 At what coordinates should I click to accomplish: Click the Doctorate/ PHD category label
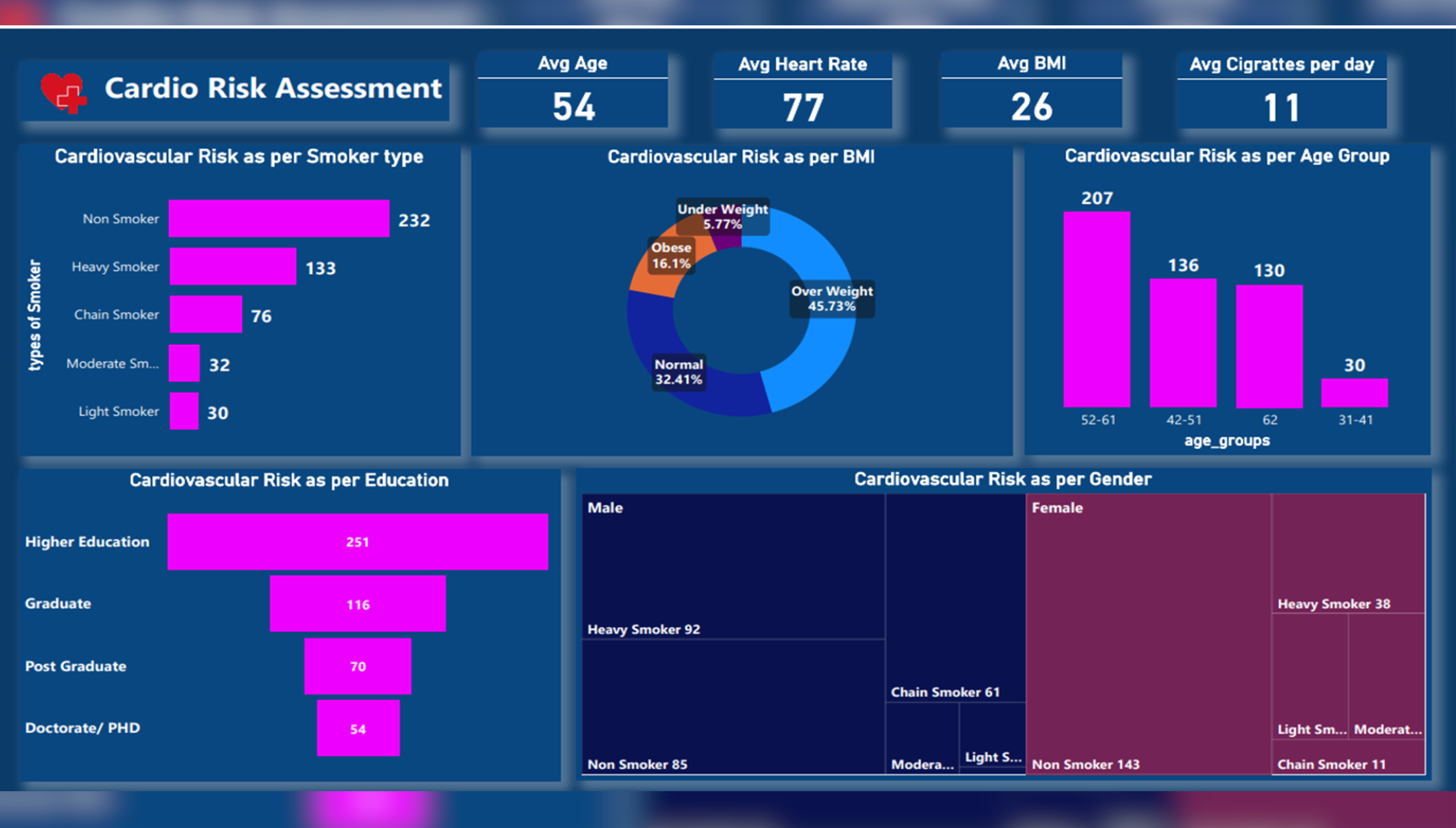[82, 728]
